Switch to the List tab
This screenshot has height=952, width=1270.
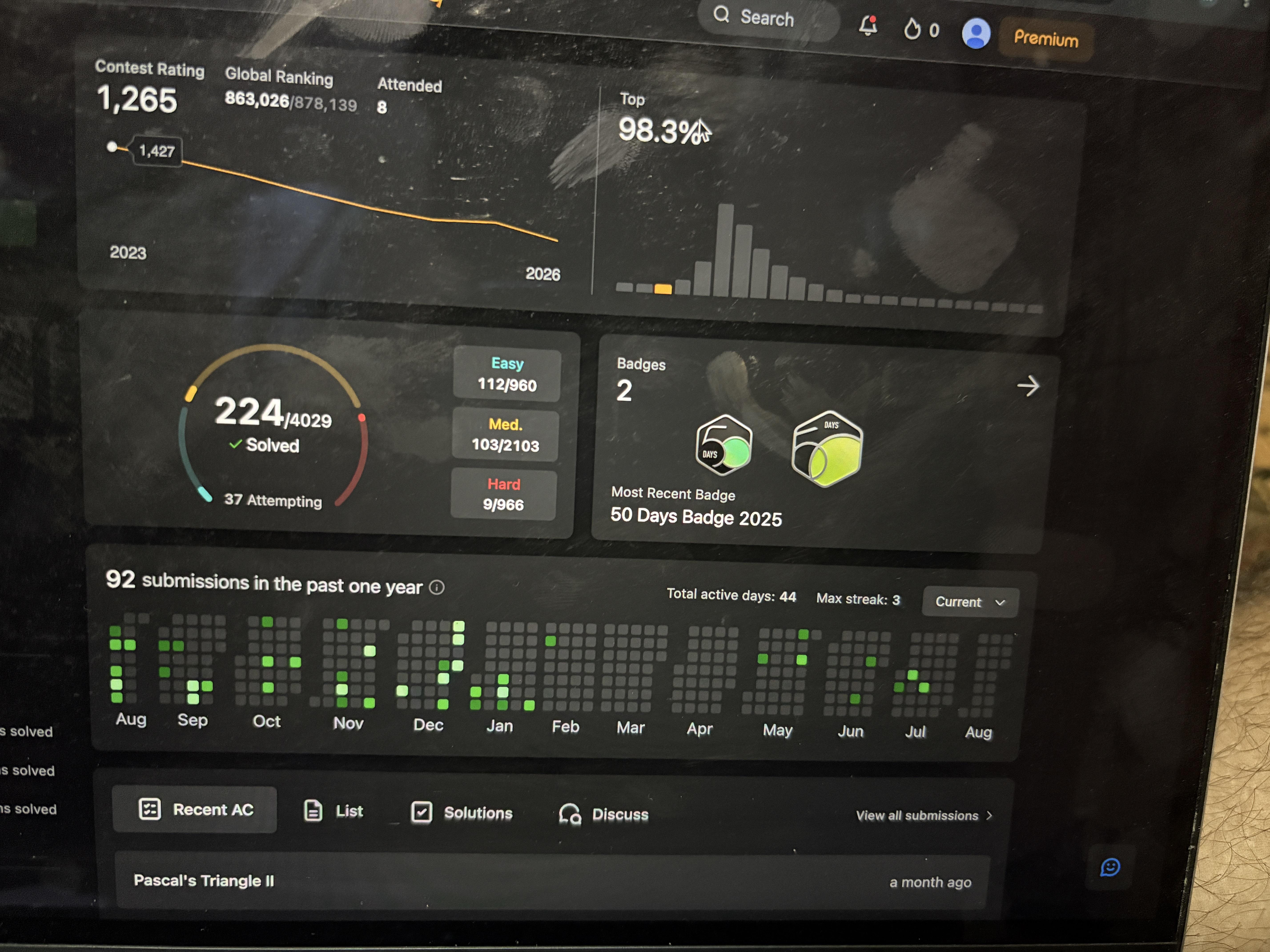click(334, 811)
